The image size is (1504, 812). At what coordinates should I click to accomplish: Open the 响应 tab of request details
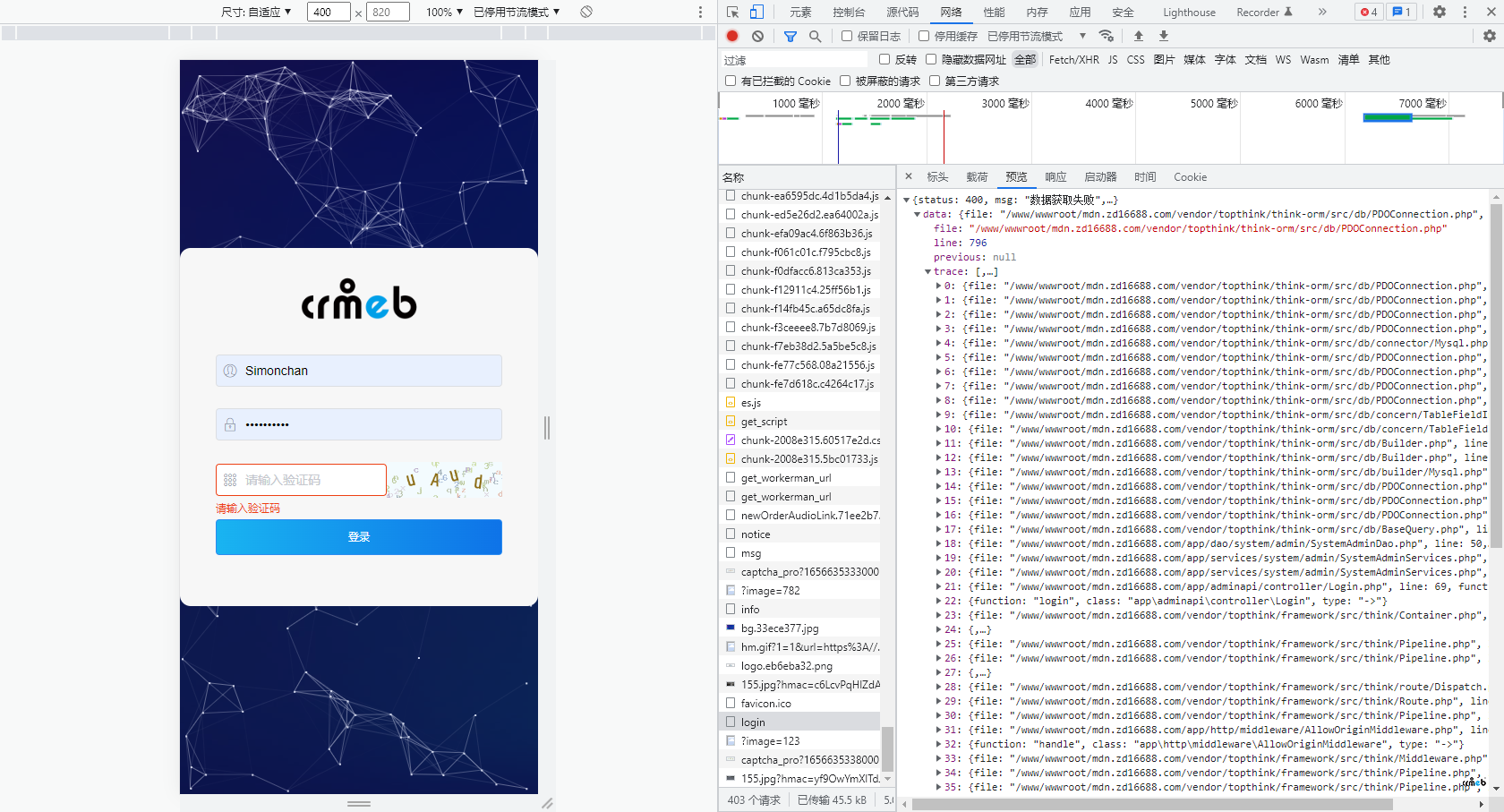[x=1055, y=177]
